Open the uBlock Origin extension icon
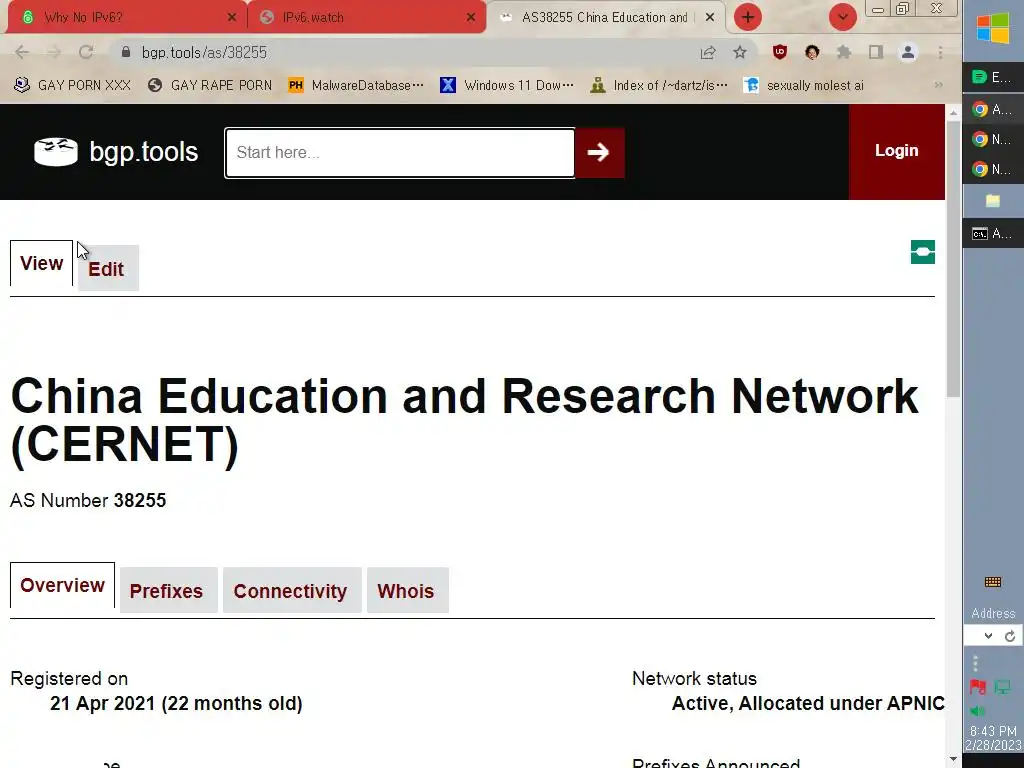Screen dimensions: 1024x768 780,52
